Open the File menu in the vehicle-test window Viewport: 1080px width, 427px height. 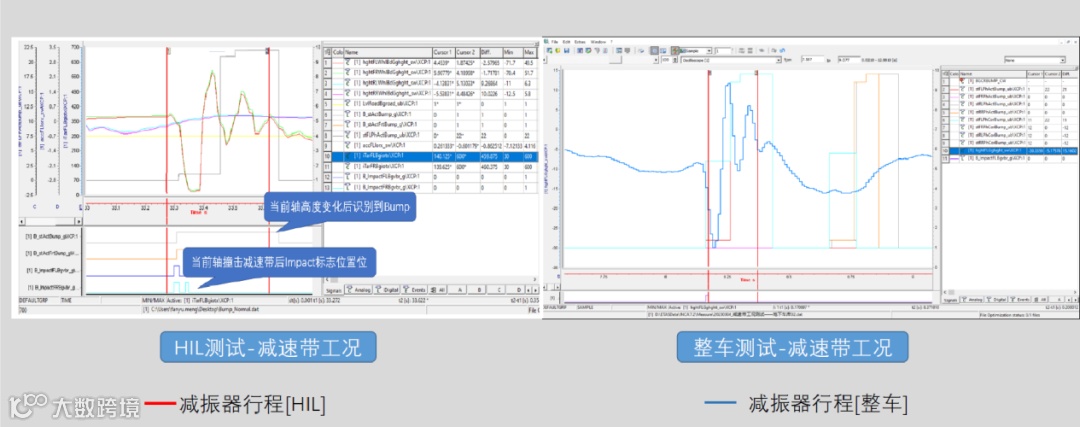point(554,42)
